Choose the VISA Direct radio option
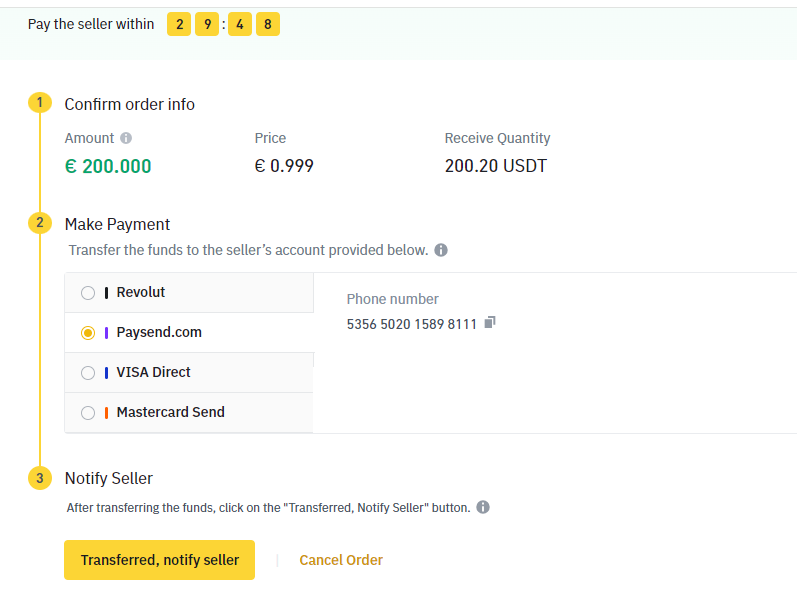The width and height of the screenshot is (797, 597). [x=88, y=373]
